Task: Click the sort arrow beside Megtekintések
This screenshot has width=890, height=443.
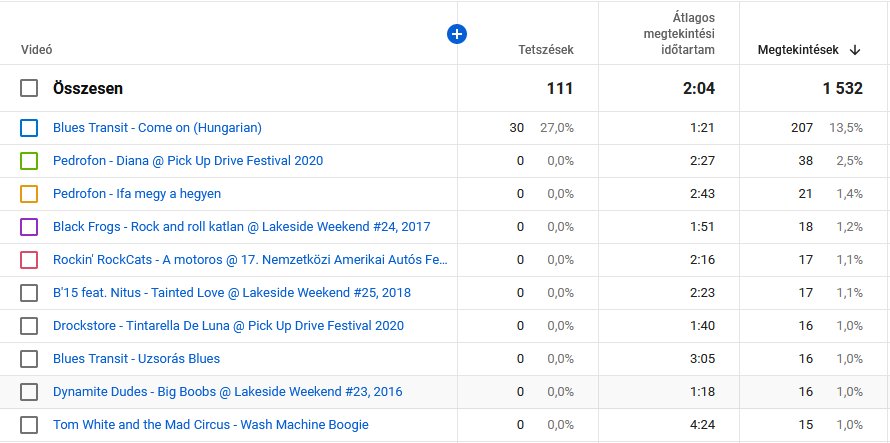Action: (x=855, y=50)
